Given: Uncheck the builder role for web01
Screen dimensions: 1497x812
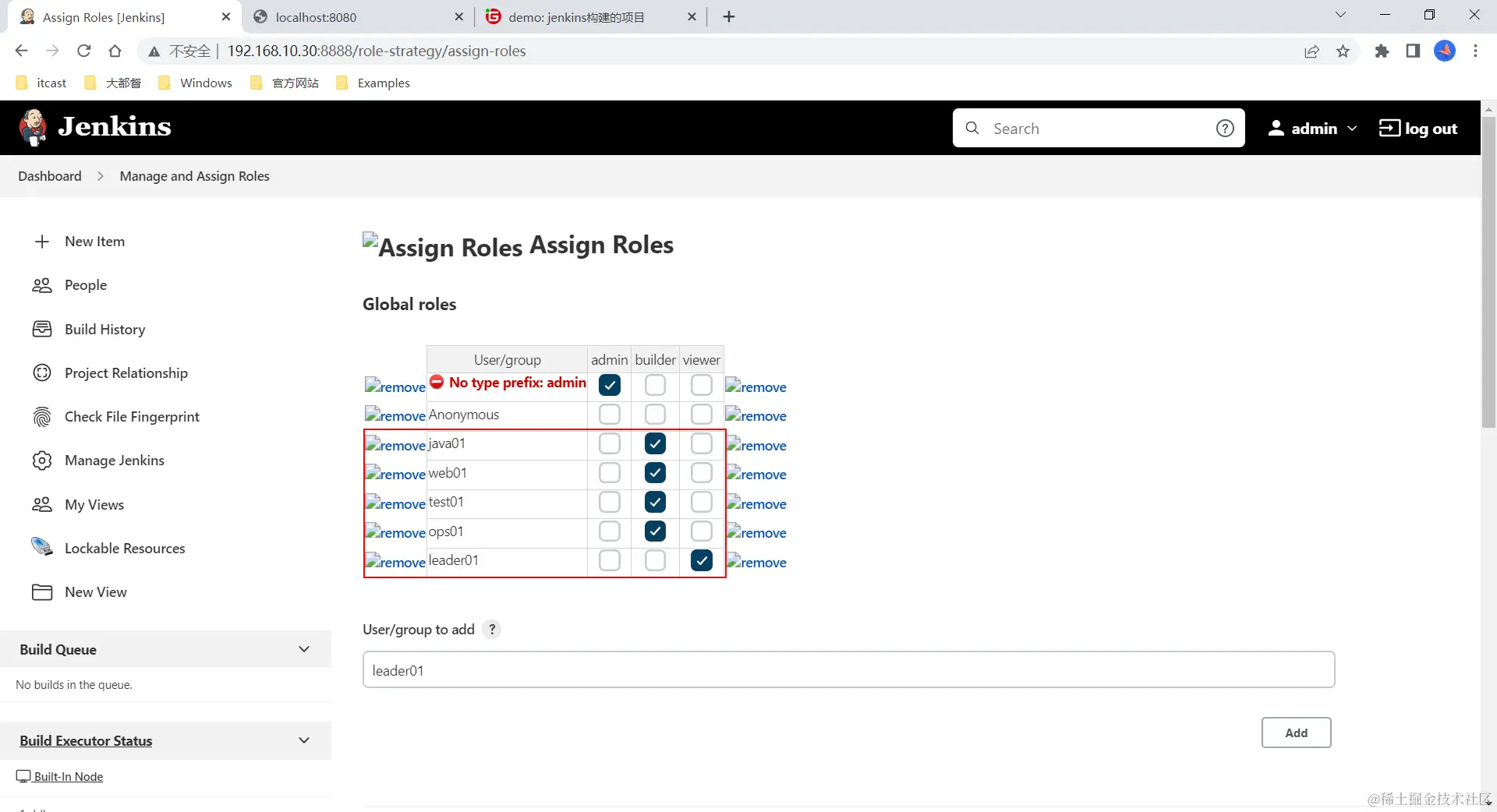Looking at the screenshot, I should pos(656,473).
